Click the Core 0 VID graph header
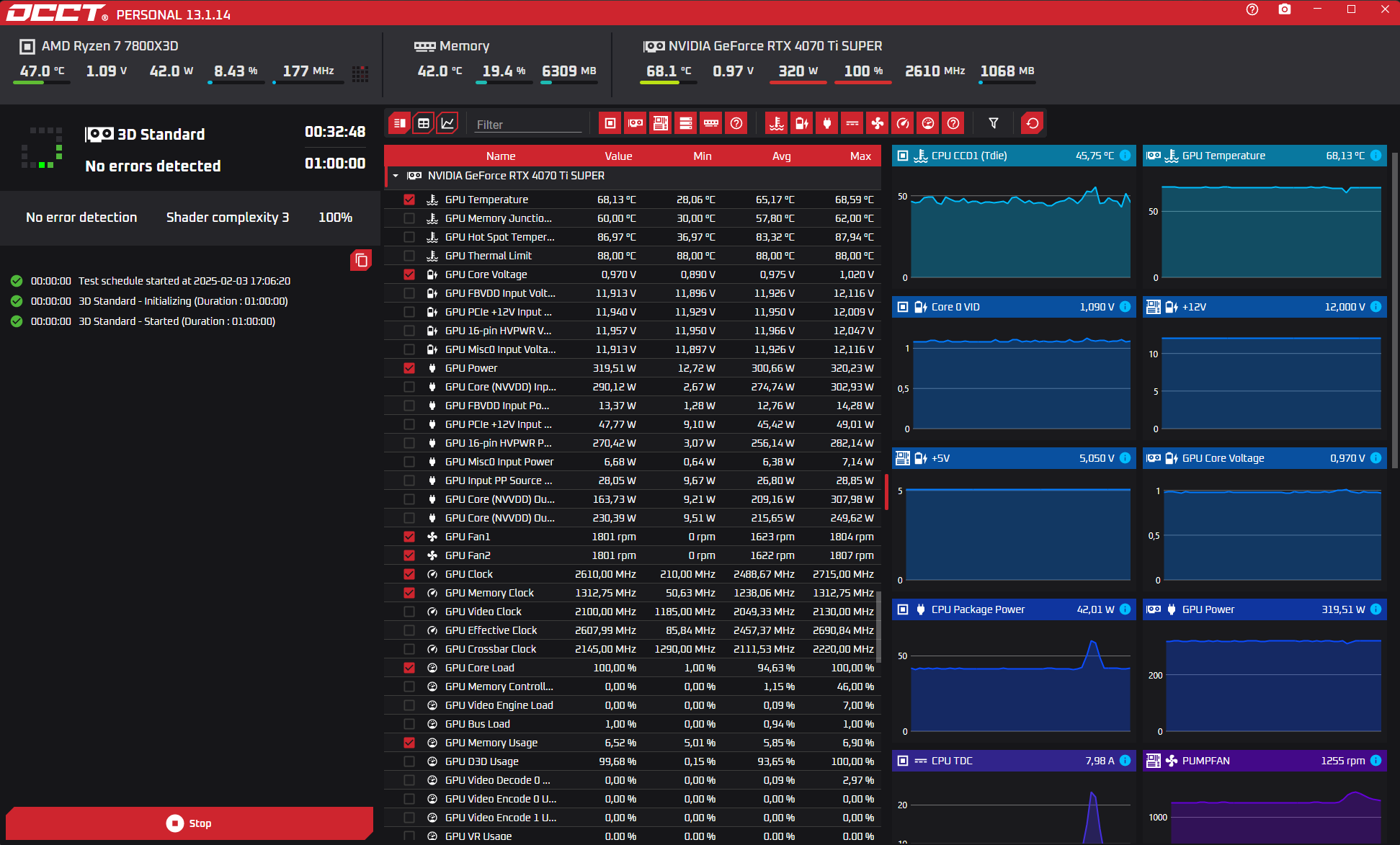The width and height of the screenshot is (1400, 845). pyautogui.click(x=1014, y=307)
